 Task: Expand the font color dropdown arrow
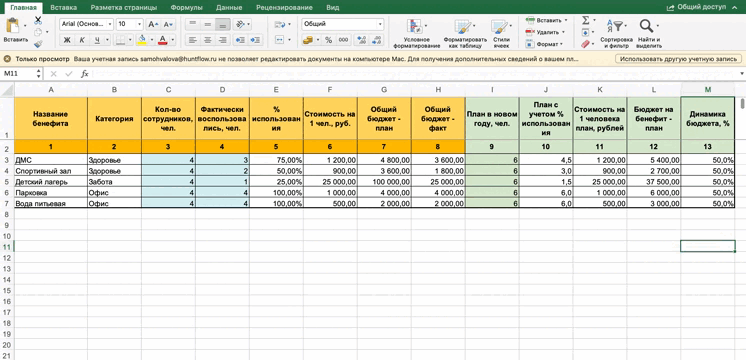click(x=173, y=40)
